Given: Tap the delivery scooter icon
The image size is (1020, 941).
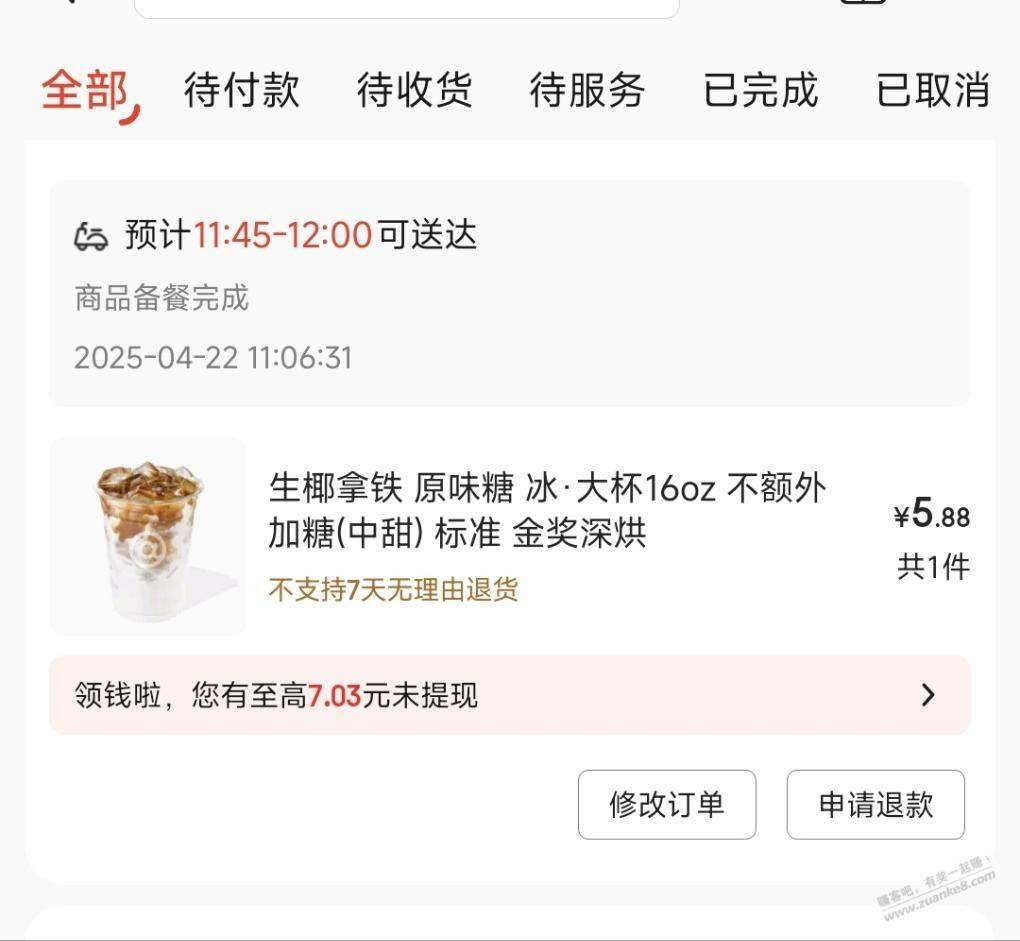Looking at the screenshot, I should 90,236.
